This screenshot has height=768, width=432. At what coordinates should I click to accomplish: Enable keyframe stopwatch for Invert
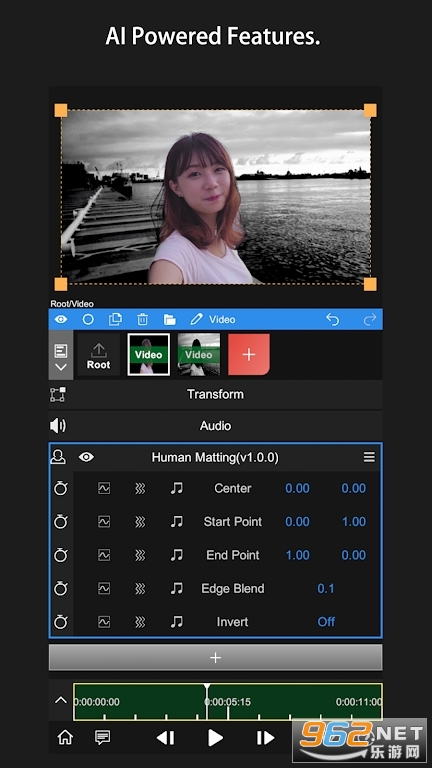point(61,622)
